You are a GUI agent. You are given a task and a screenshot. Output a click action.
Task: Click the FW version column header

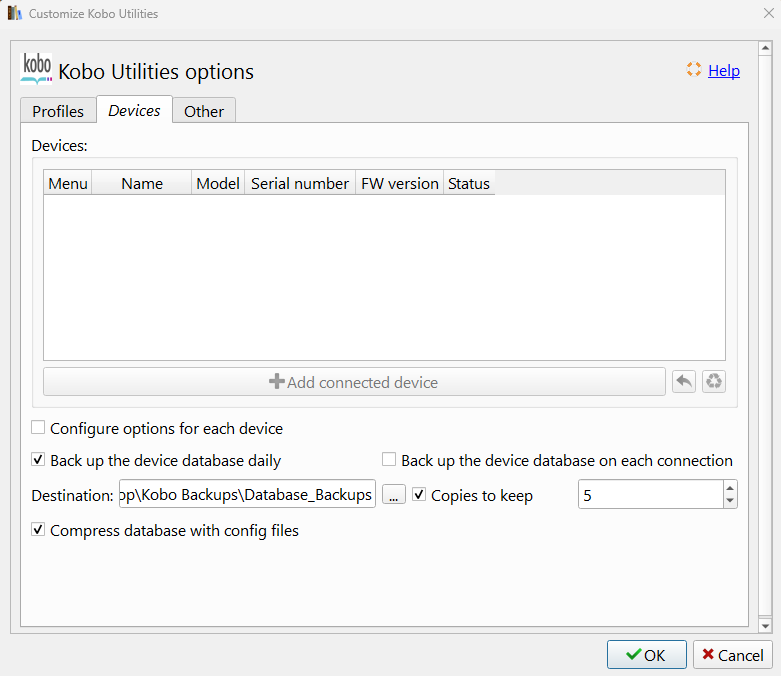(x=399, y=183)
